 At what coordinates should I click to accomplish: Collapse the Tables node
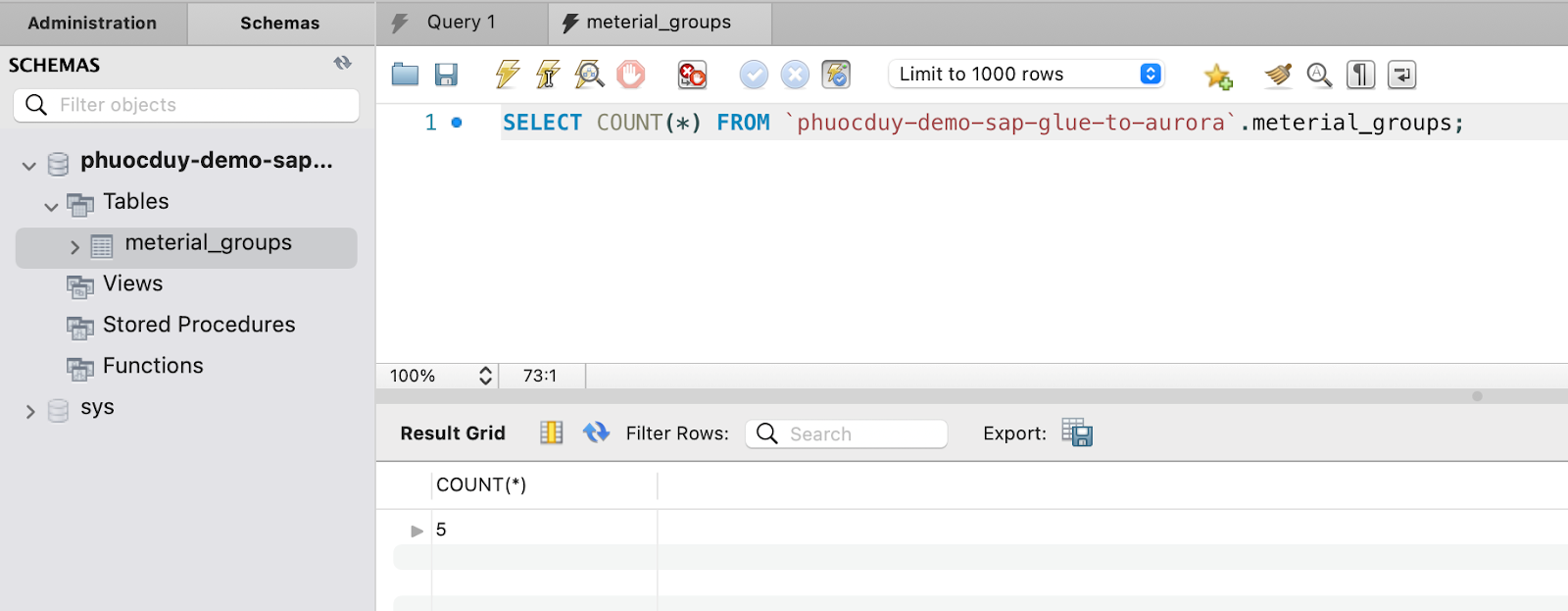point(51,207)
